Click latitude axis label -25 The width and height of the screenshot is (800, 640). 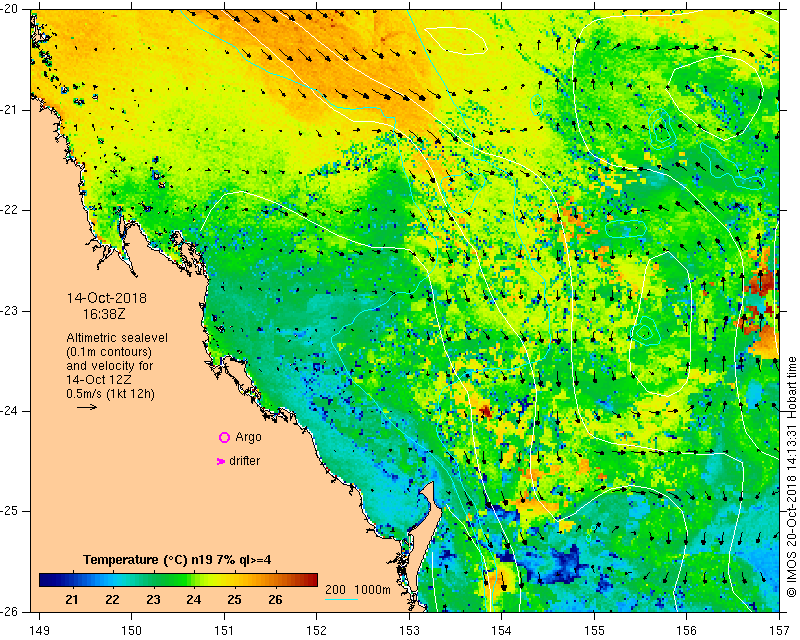(x=11, y=511)
